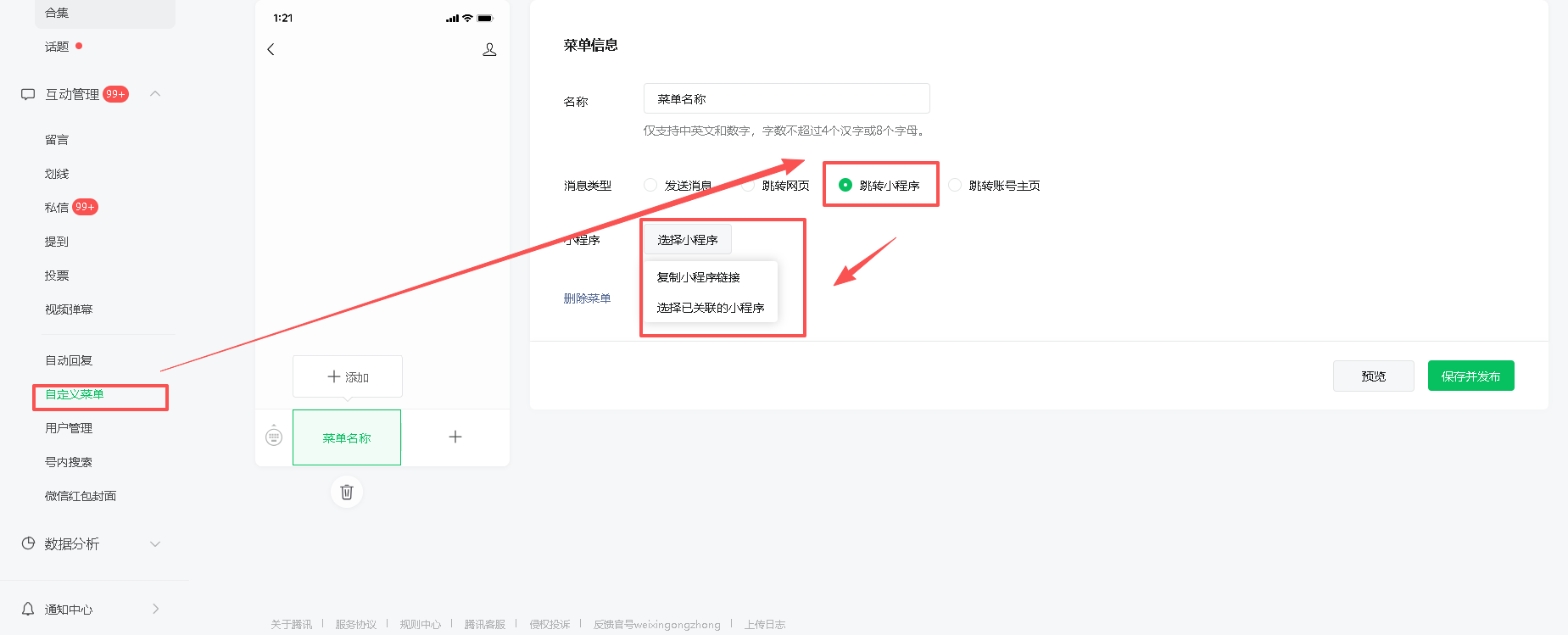Choose the 跳转账号主页 radio button

point(955,185)
